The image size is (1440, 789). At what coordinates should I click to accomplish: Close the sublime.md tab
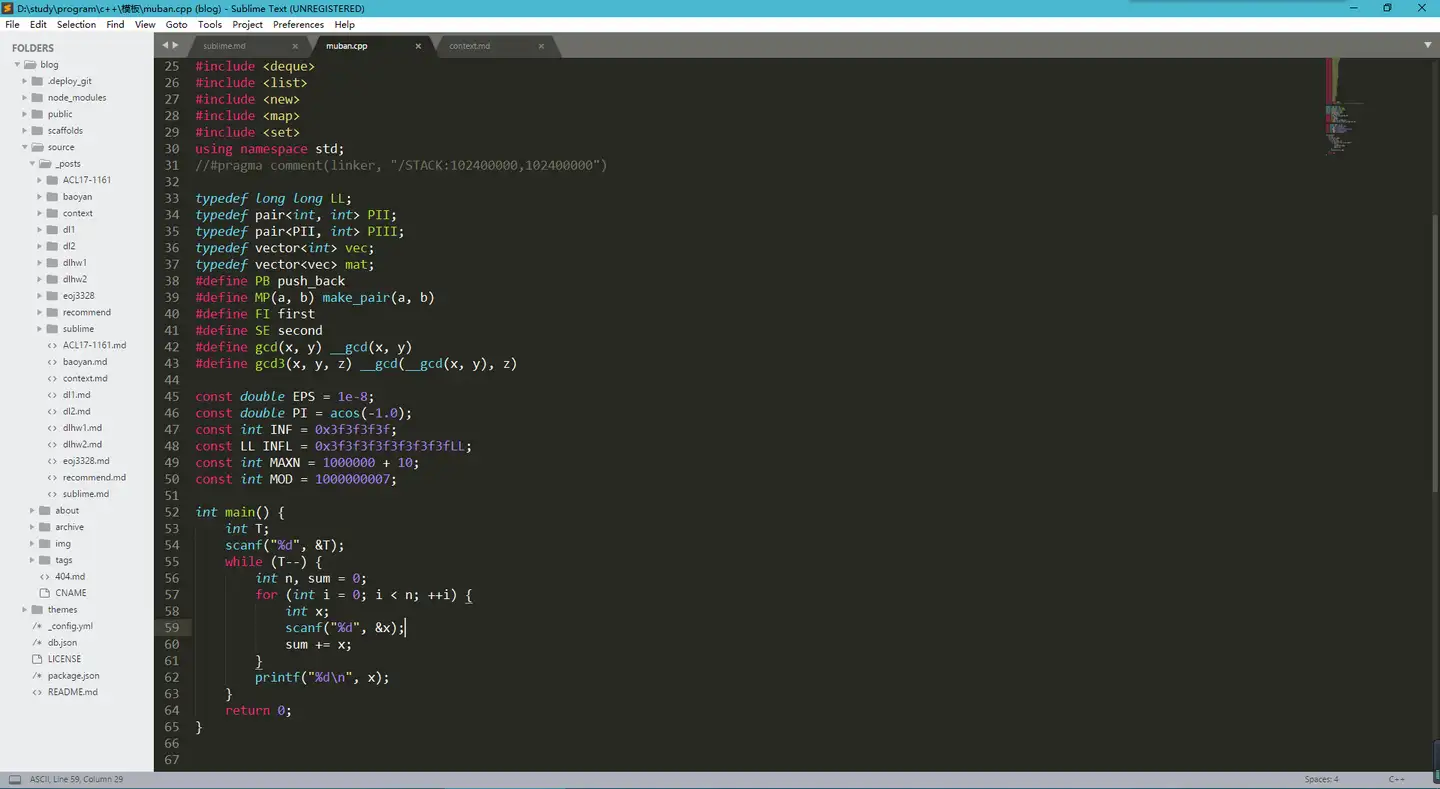coord(295,46)
